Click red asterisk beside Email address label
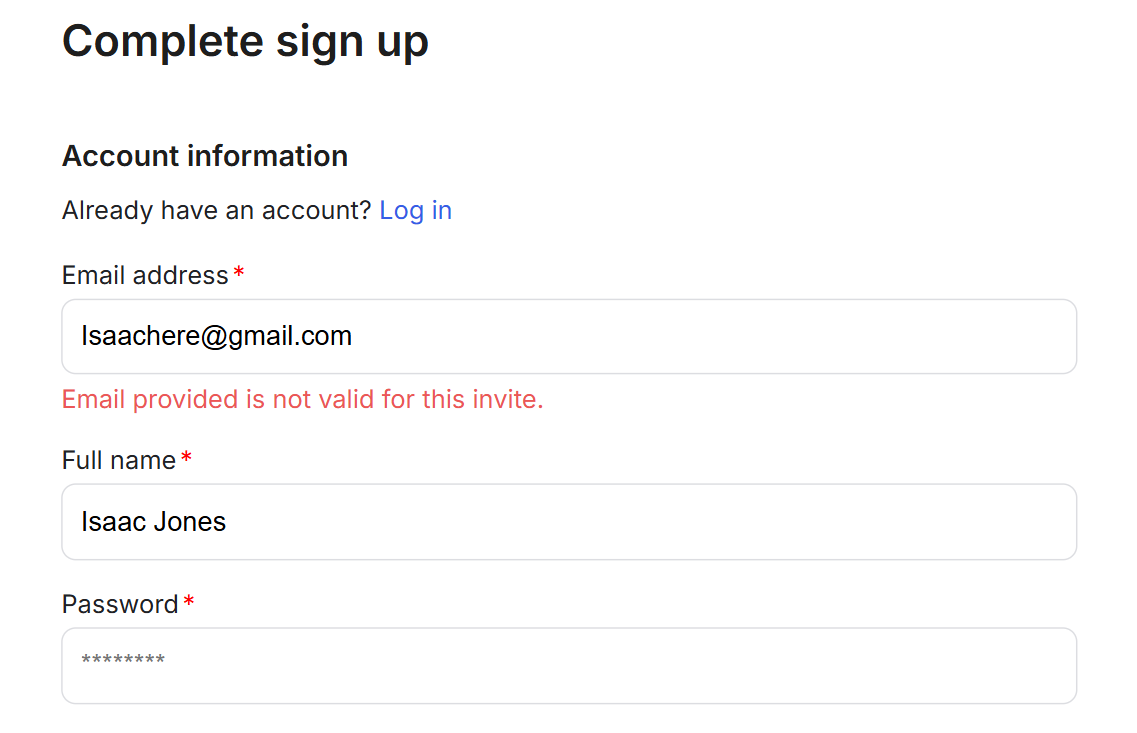 (239, 273)
